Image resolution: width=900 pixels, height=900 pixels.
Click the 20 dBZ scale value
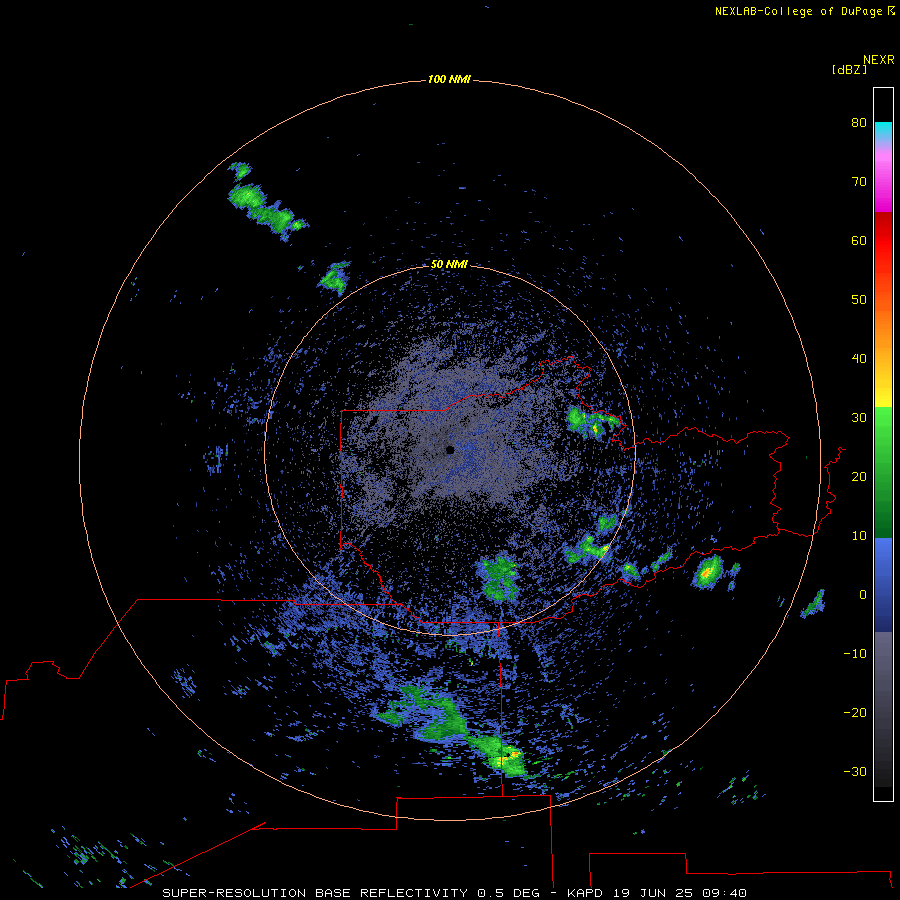pos(859,477)
